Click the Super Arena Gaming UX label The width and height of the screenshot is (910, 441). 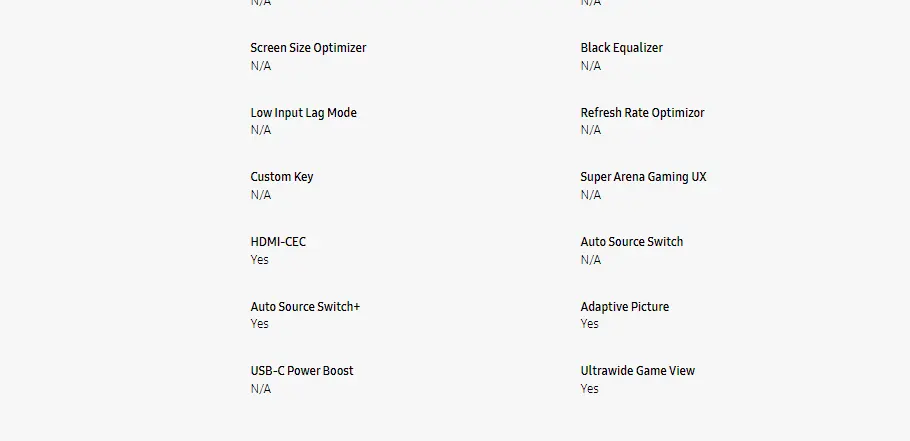643,177
